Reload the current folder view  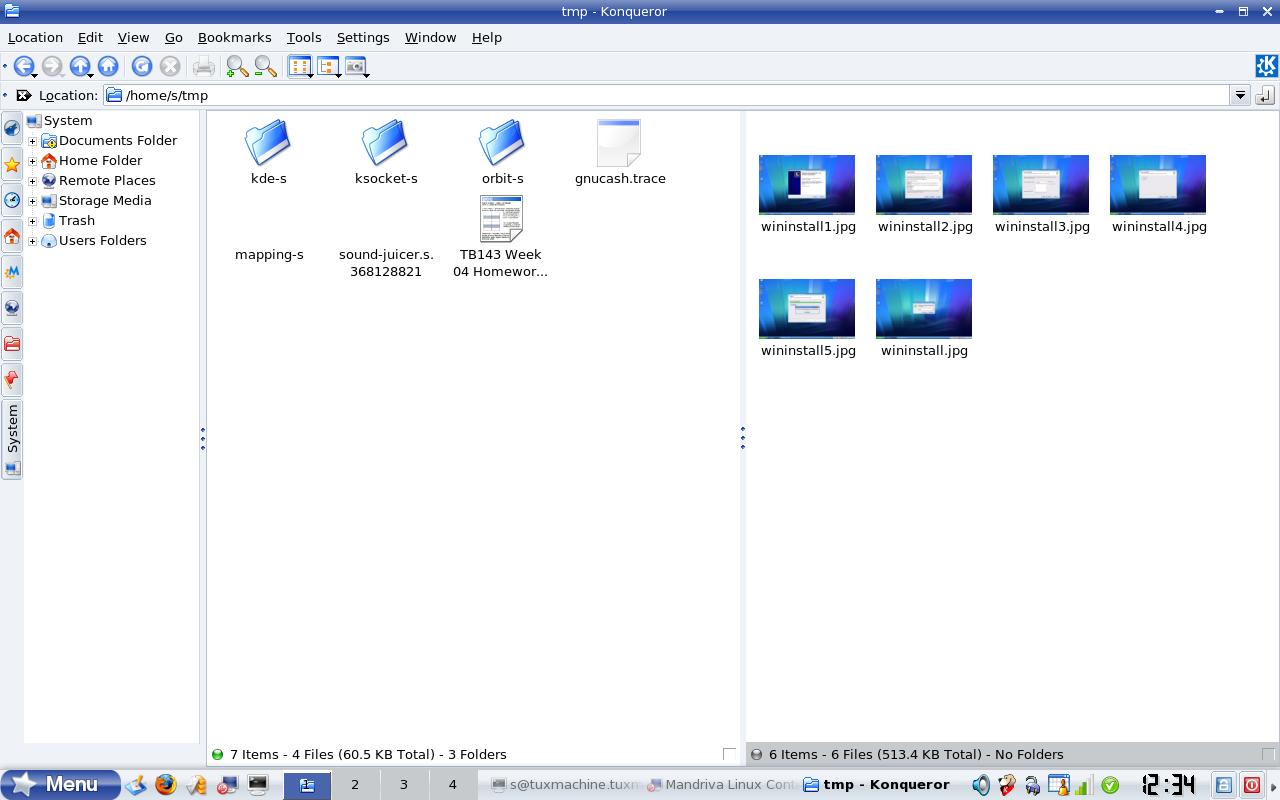click(142, 66)
